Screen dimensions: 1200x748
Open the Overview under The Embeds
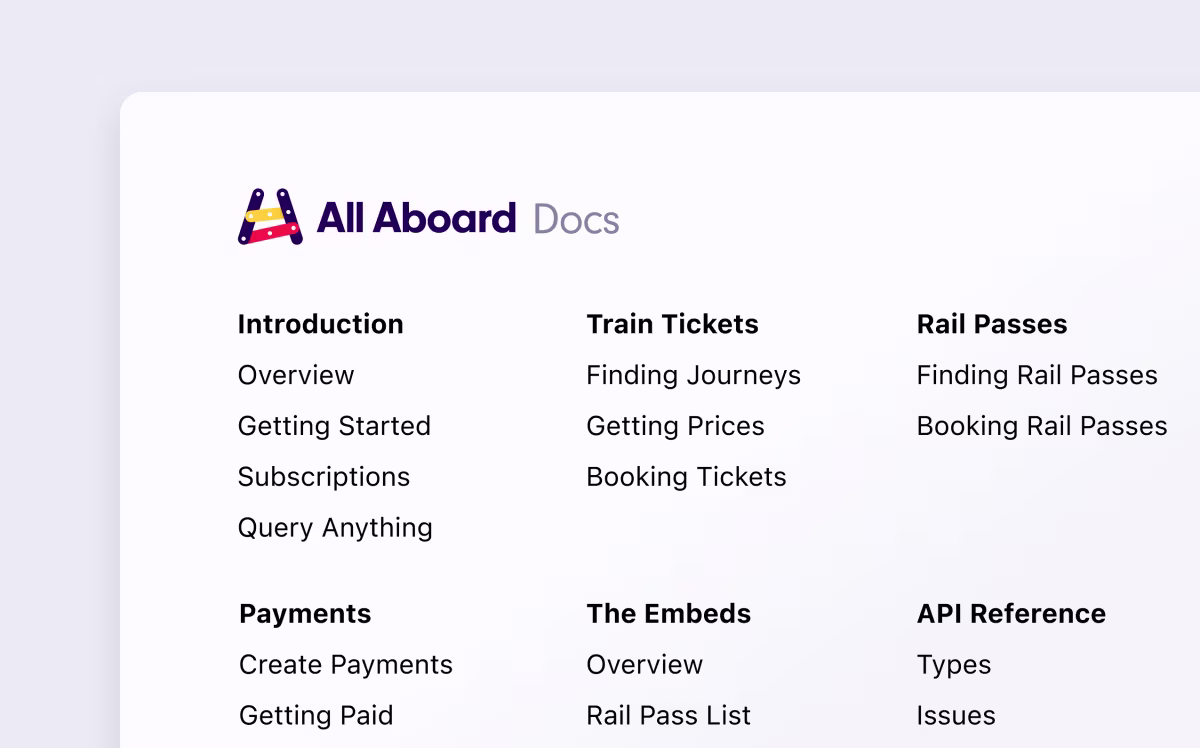tap(645, 664)
